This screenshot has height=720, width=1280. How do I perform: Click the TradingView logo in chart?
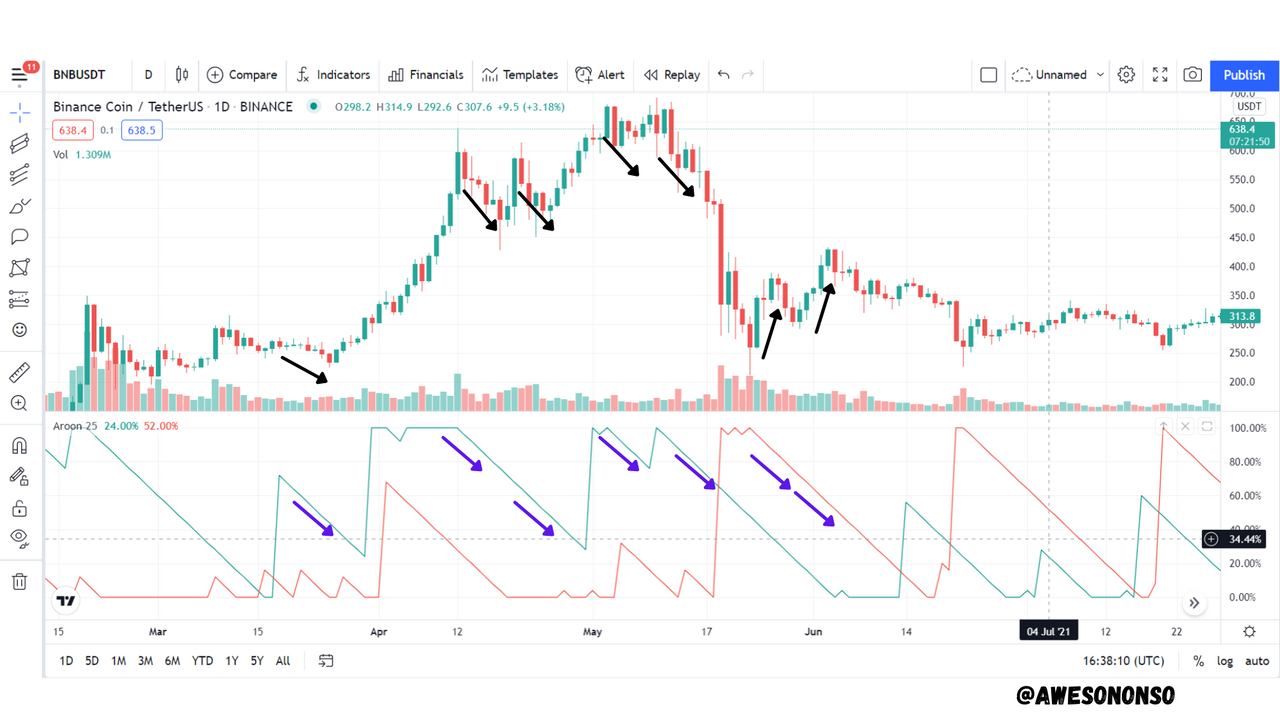[x=66, y=601]
